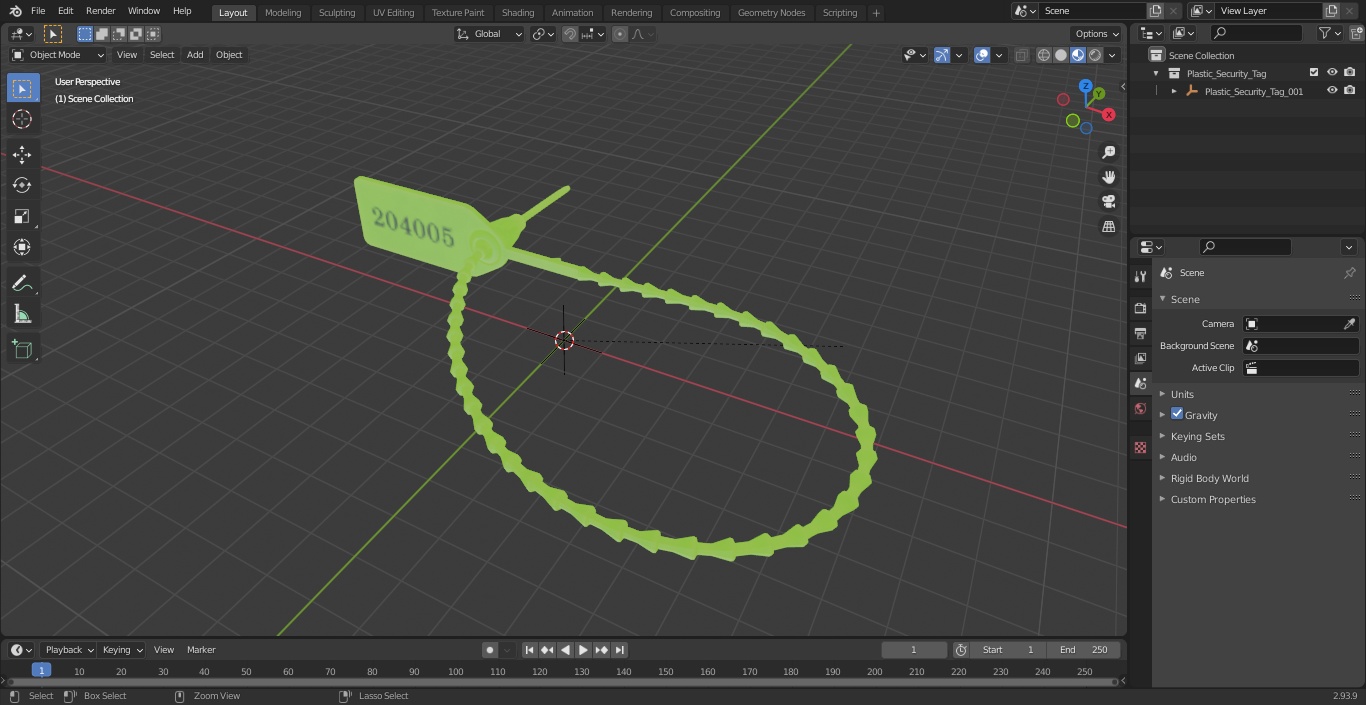This screenshot has height=705, width=1366.
Task: Uncheck the Plastic_Security_Tag collection exclude checkbox
Action: [1314, 73]
